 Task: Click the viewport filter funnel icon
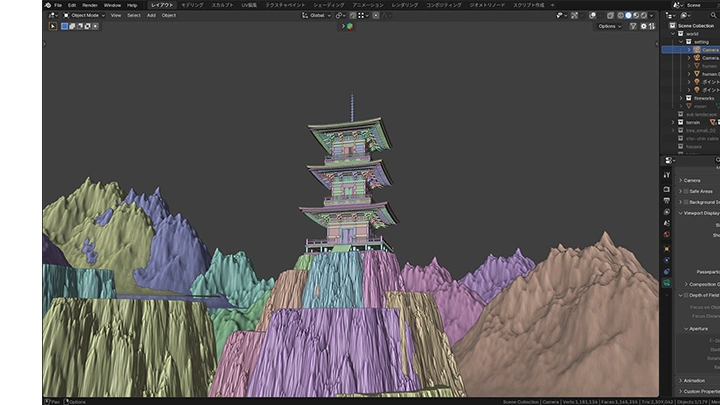[x=633, y=26]
